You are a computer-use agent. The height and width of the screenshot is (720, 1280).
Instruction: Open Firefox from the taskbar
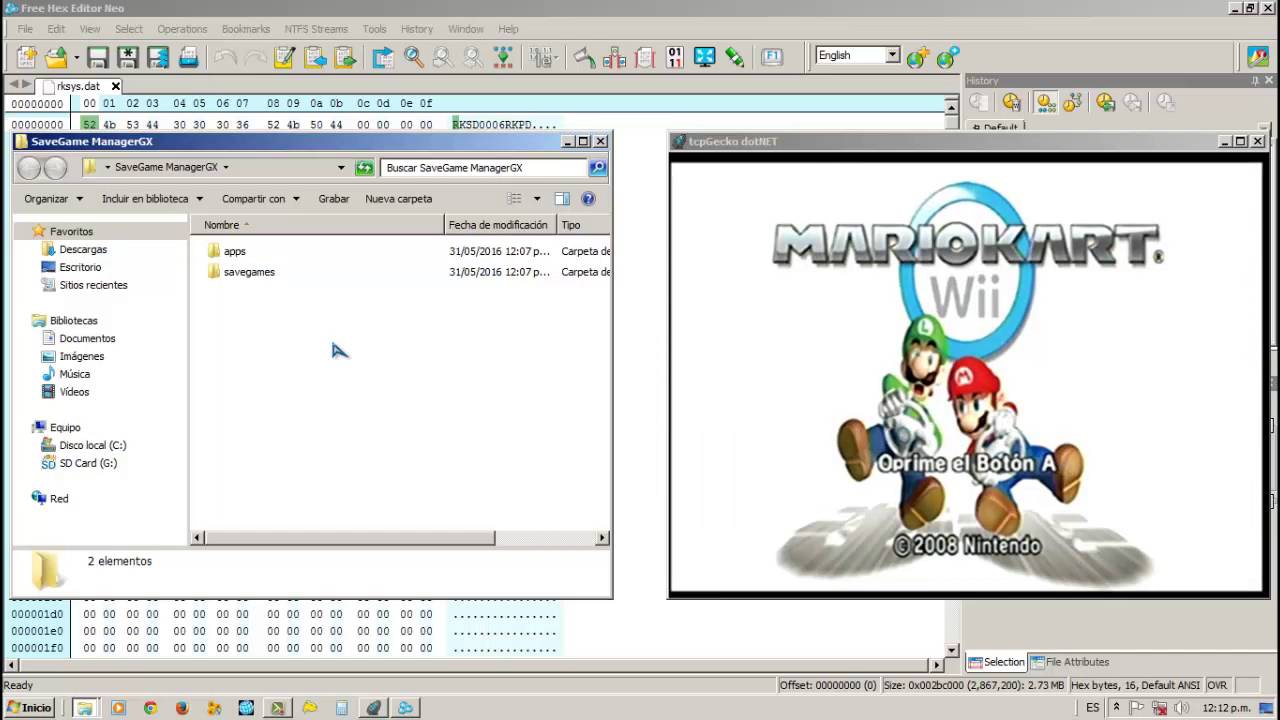182,708
